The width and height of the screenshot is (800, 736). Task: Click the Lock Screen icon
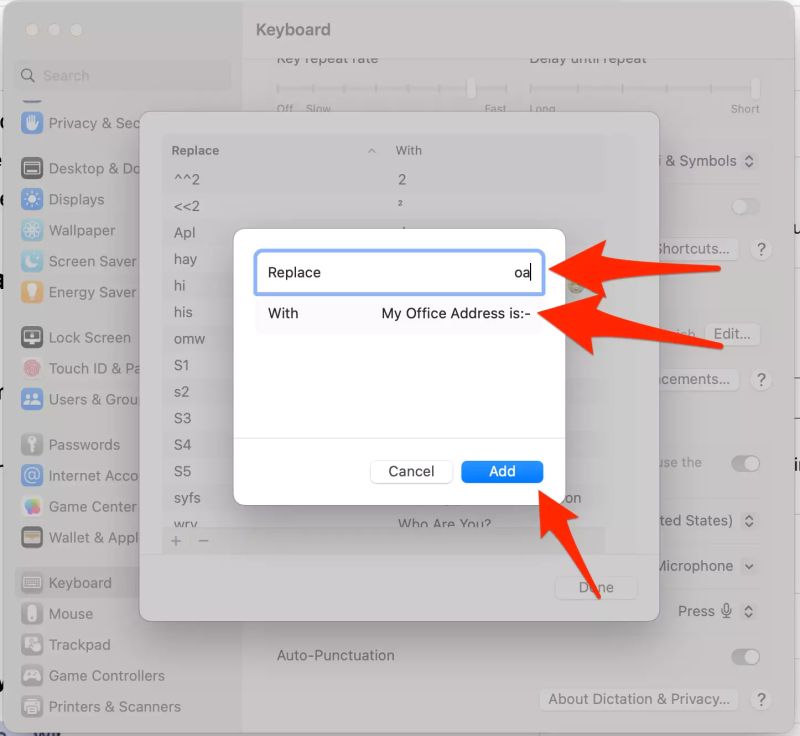pyautogui.click(x=32, y=337)
